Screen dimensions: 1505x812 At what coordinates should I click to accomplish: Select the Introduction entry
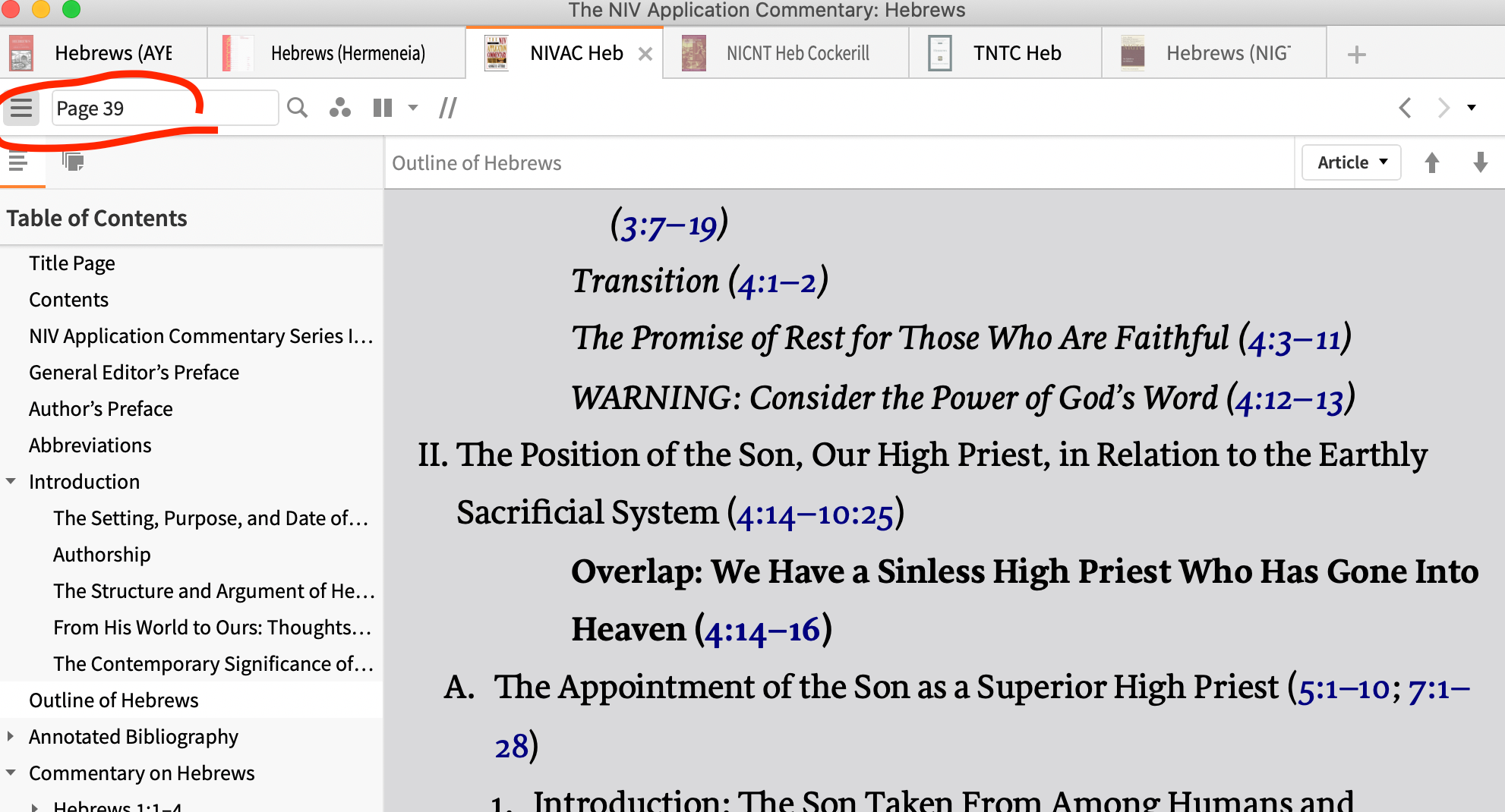[x=84, y=482]
